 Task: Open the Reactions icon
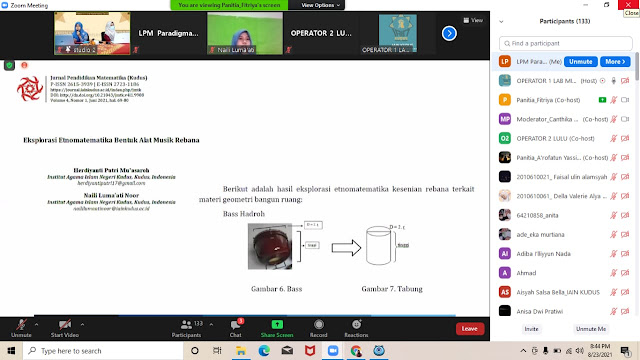pos(356,324)
